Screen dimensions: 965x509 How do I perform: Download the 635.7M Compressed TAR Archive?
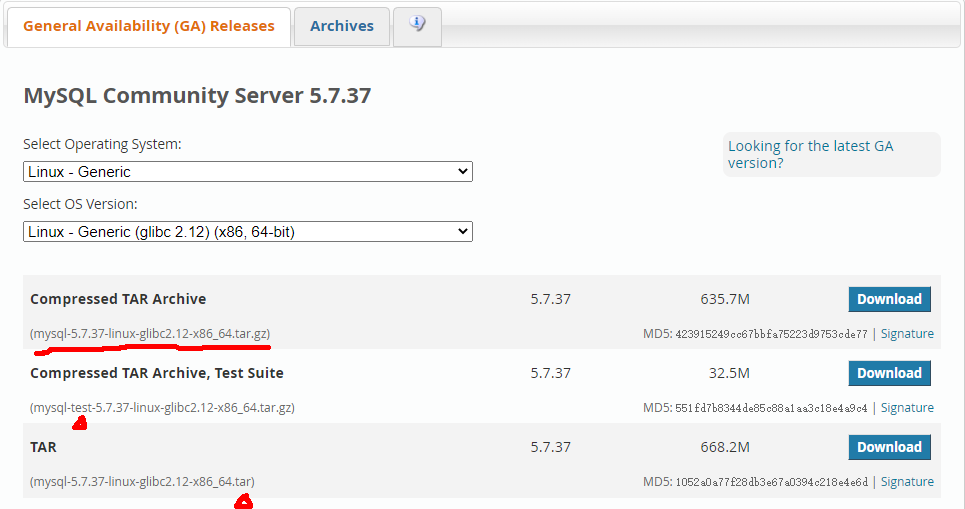pyautogui.click(x=889, y=299)
